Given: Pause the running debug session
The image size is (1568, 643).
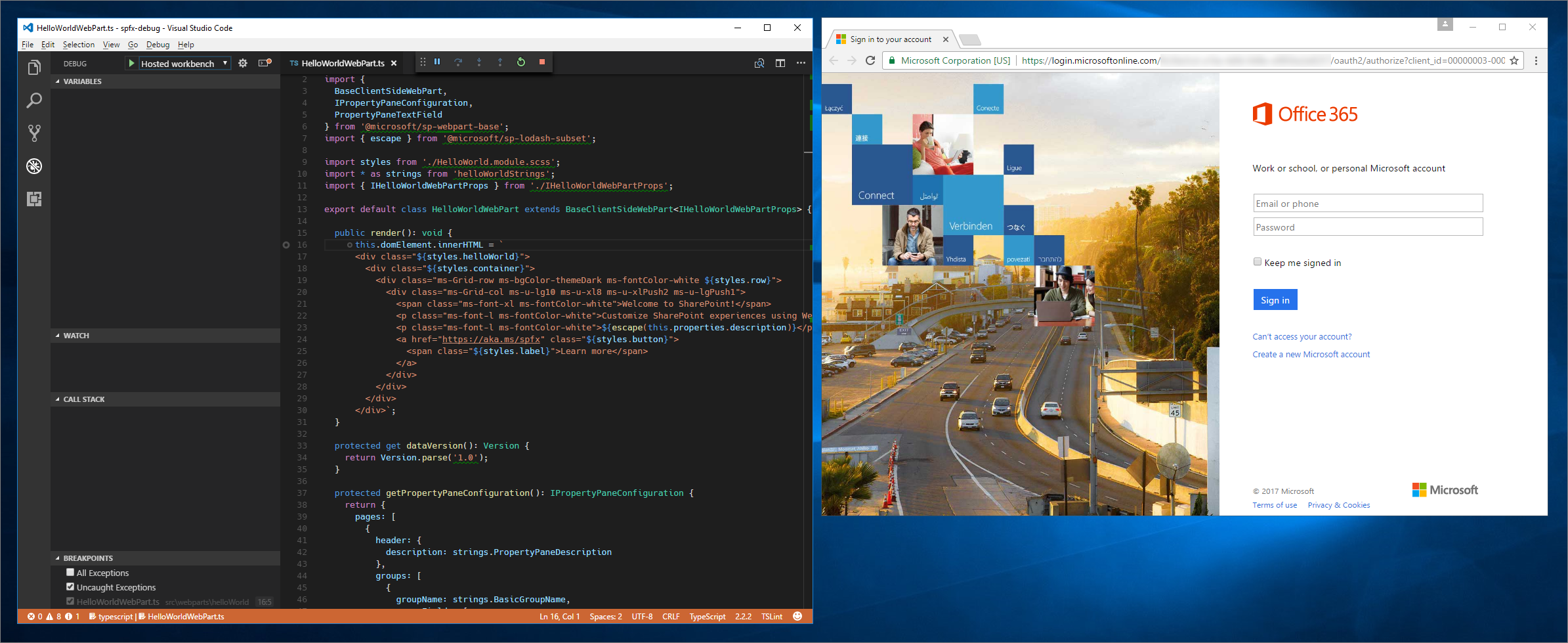Looking at the screenshot, I should click(437, 62).
